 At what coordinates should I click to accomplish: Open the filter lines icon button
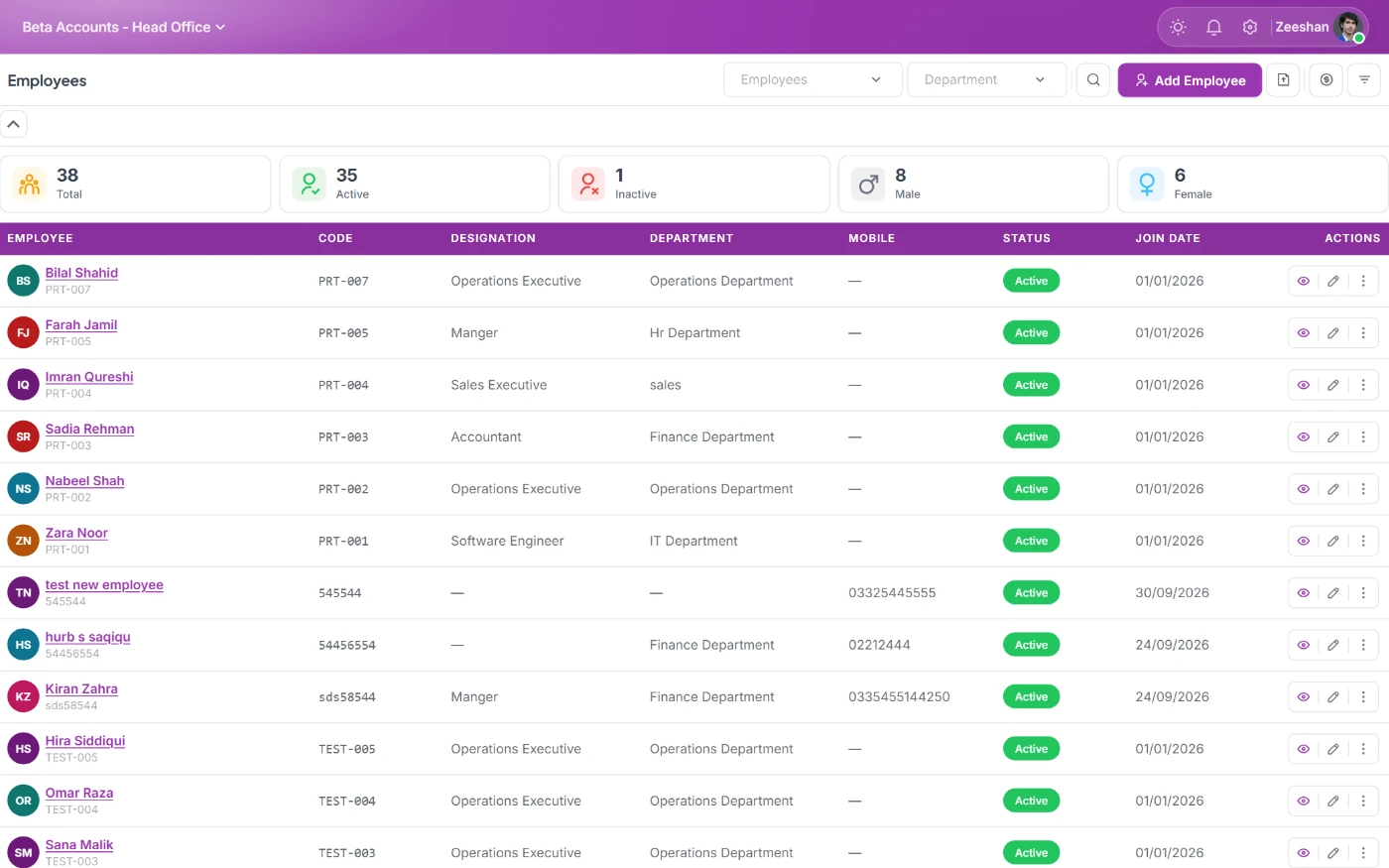click(1364, 80)
